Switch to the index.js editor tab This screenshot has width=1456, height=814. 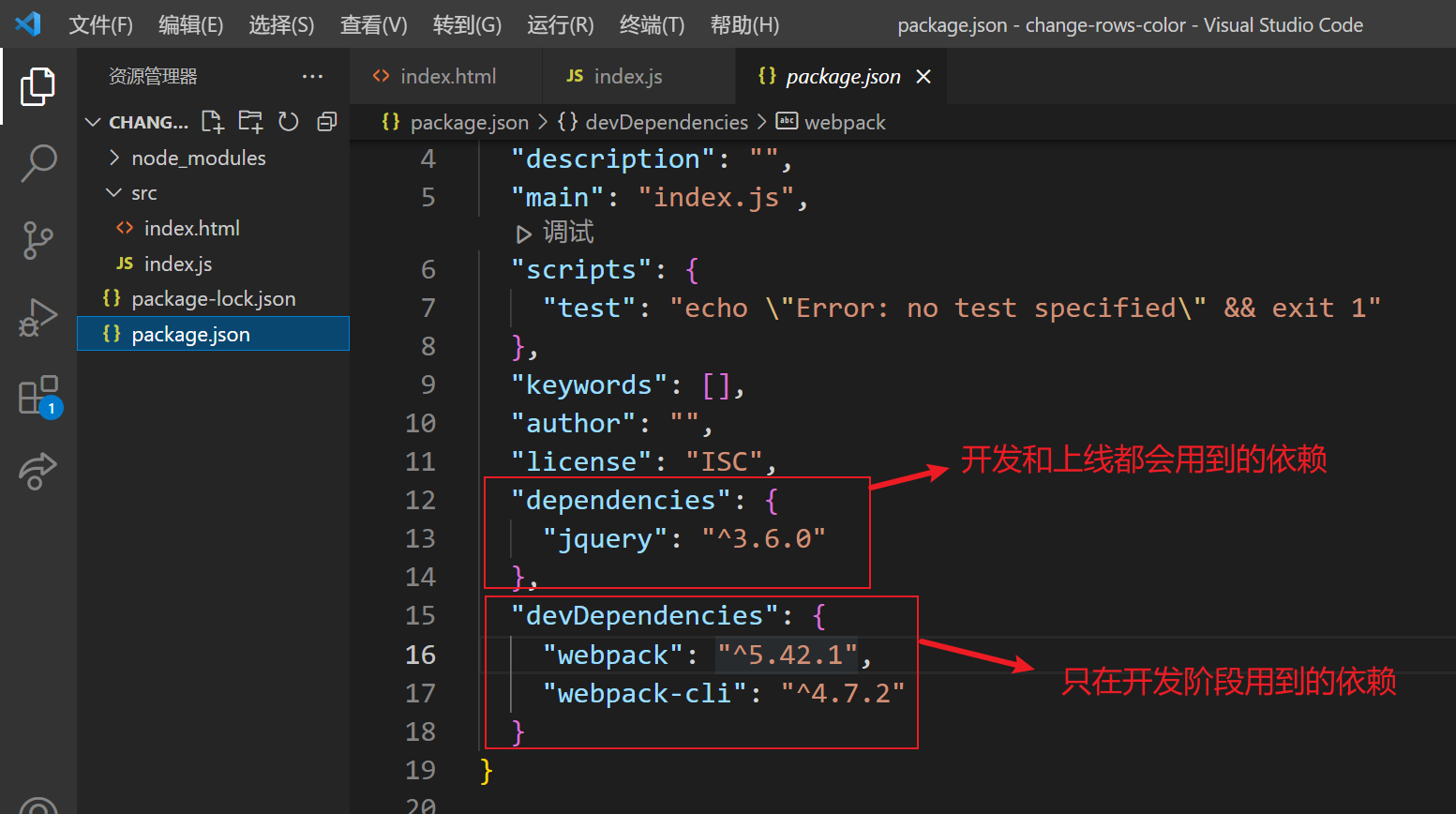point(638,77)
